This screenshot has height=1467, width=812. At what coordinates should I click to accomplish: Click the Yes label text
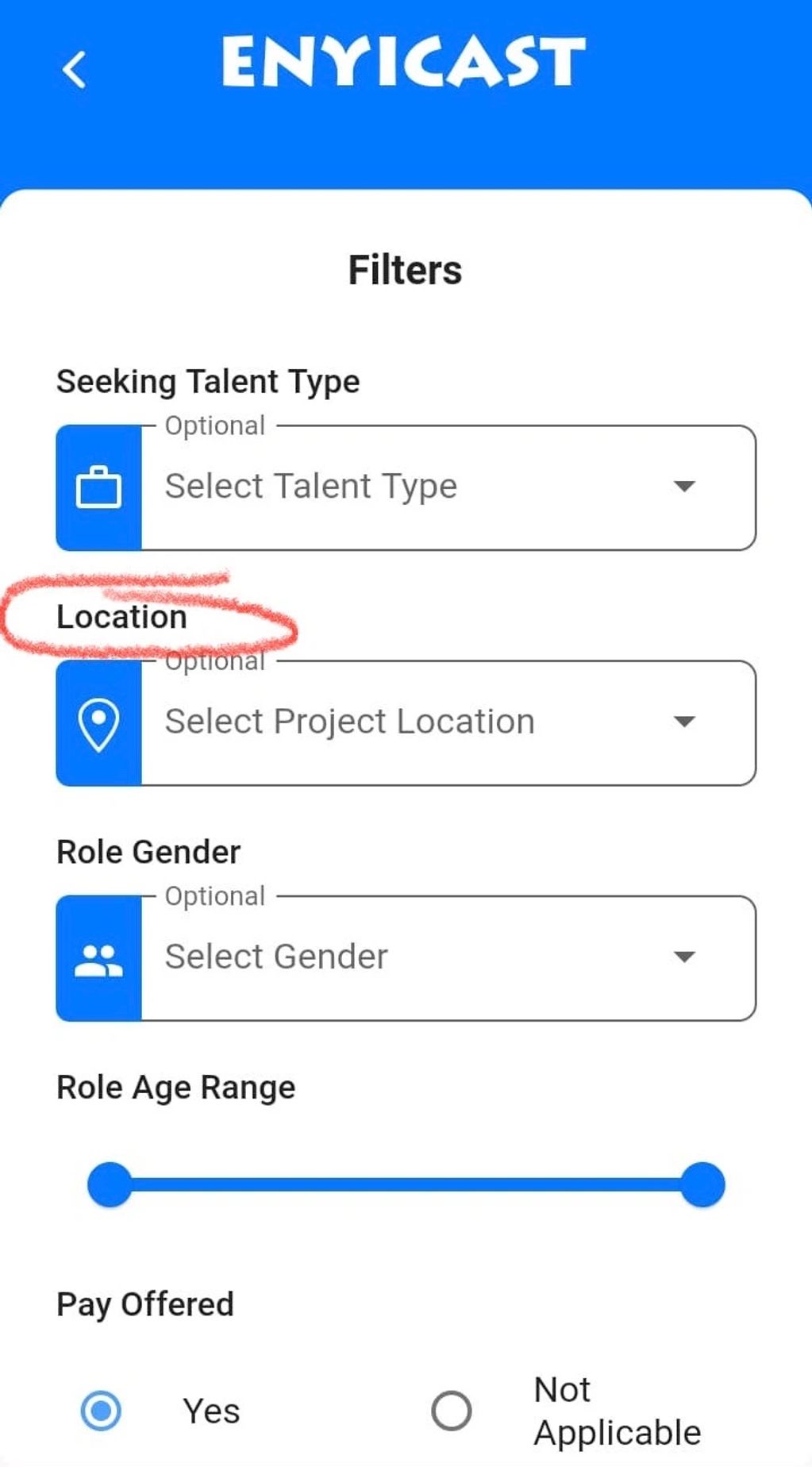pos(211,1411)
